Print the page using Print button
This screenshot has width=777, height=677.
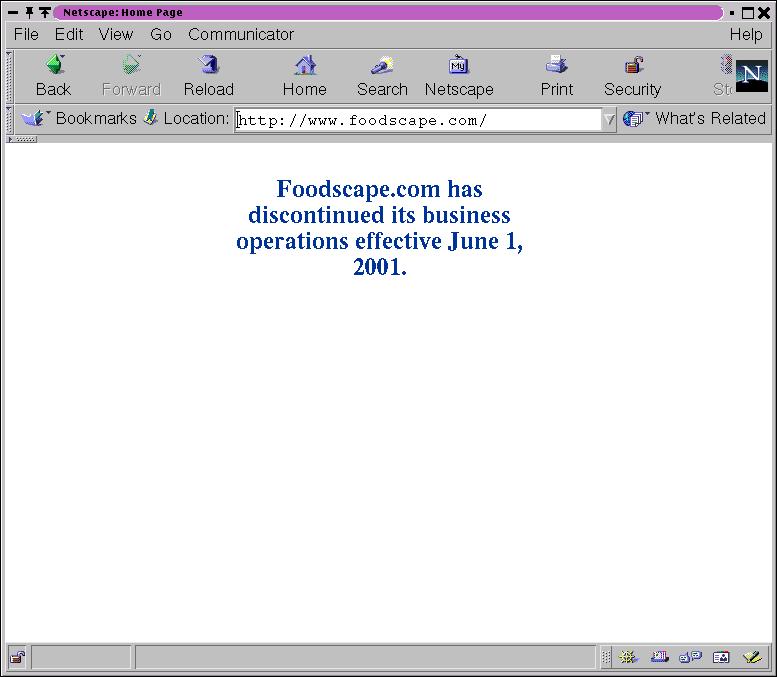coord(556,76)
